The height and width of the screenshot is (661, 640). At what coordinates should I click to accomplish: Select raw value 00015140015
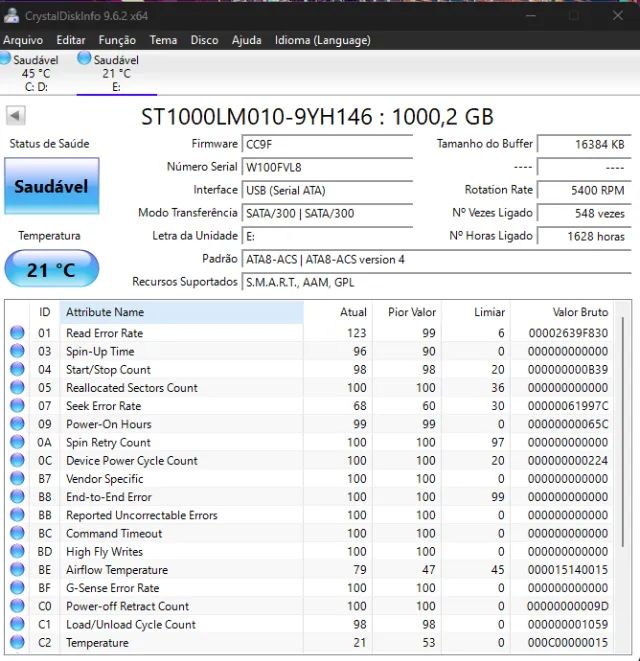point(568,570)
